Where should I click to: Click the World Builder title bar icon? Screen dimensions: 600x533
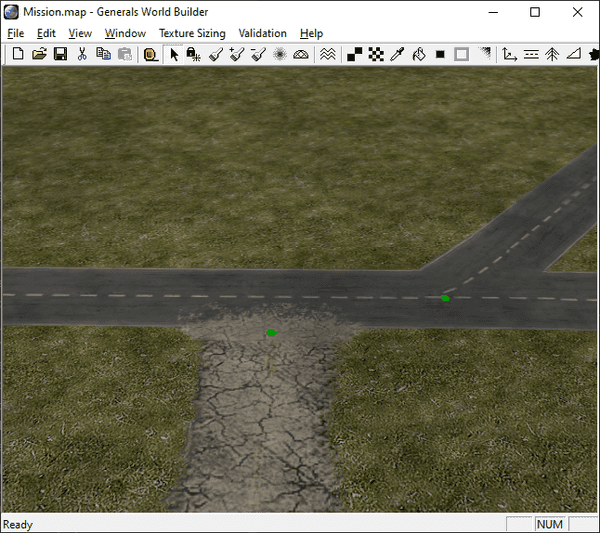pyautogui.click(x=11, y=12)
